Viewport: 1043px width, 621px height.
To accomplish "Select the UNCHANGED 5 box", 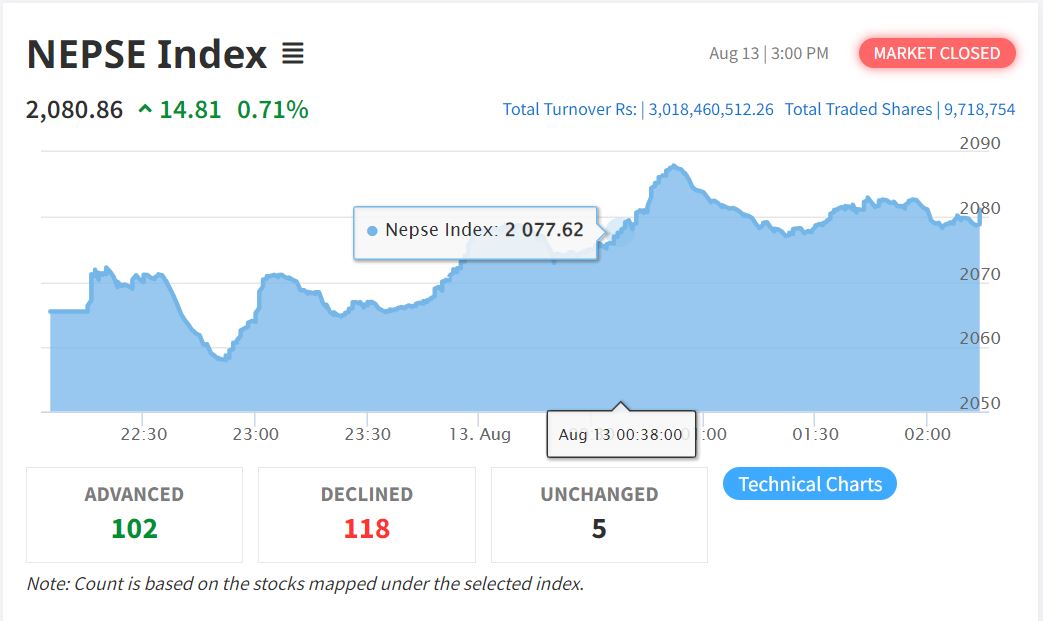I will (599, 515).
